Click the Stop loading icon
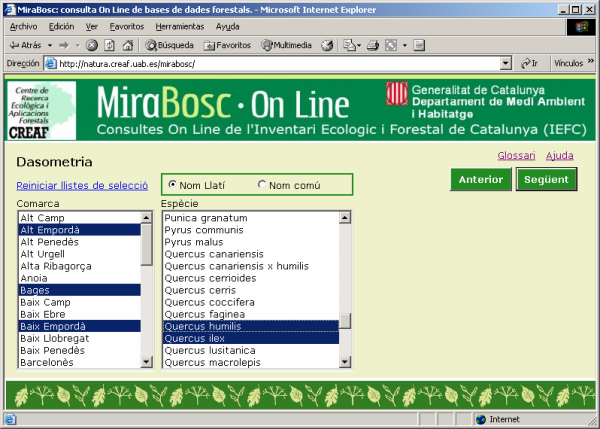The height and width of the screenshot is (429, 600). point(91,45)
